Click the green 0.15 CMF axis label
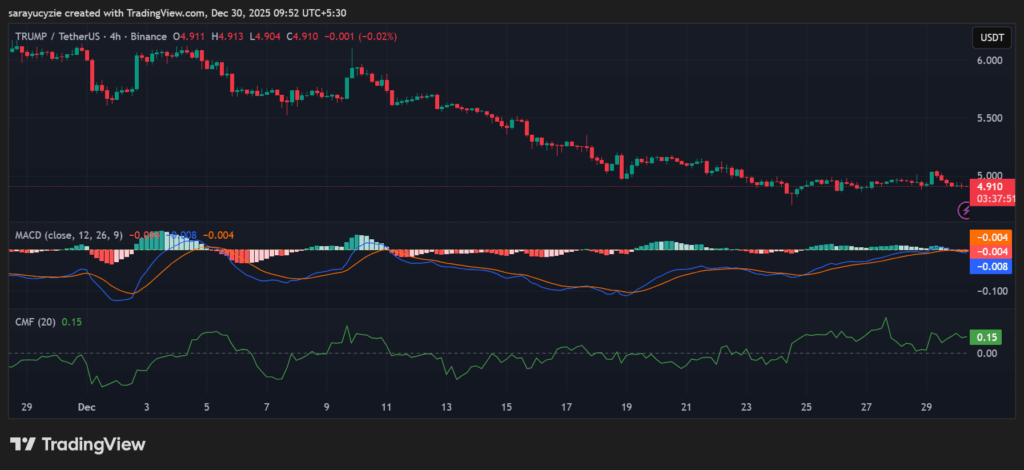The width and height of the screenshot is (1024, 470). pos(987,337)
